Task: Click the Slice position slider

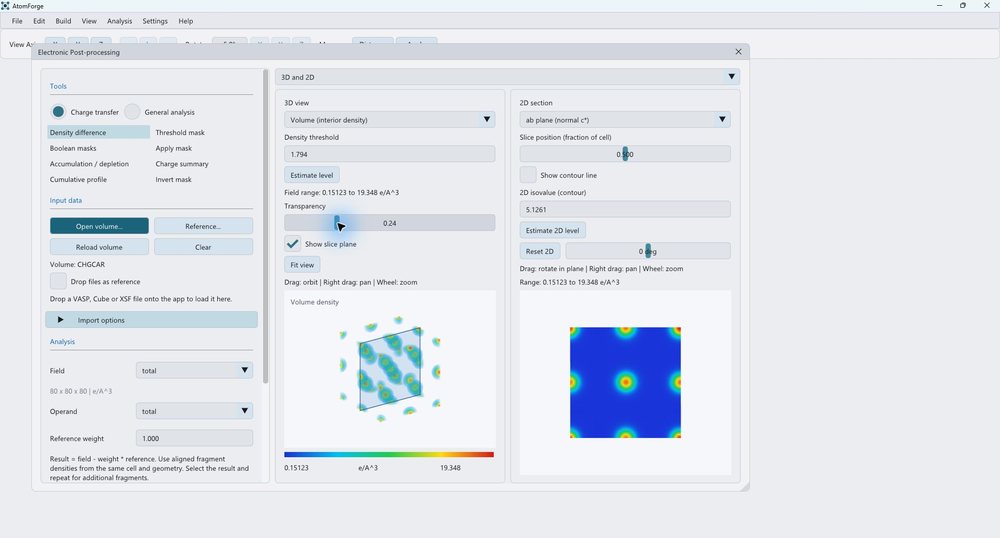Action: (624, 154)
